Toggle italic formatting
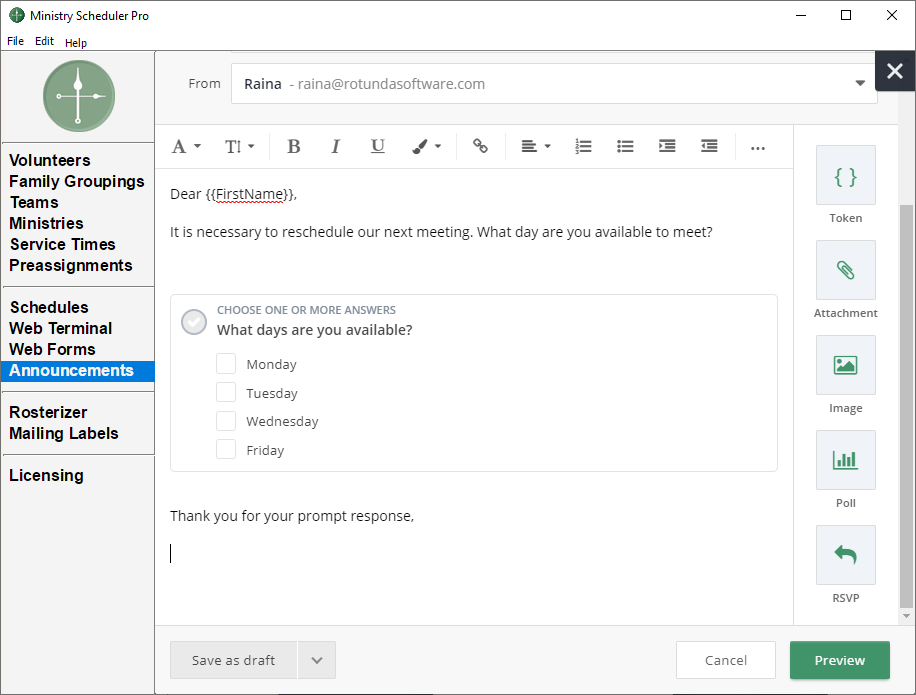The image size is (916, 695). coord(335,146)
